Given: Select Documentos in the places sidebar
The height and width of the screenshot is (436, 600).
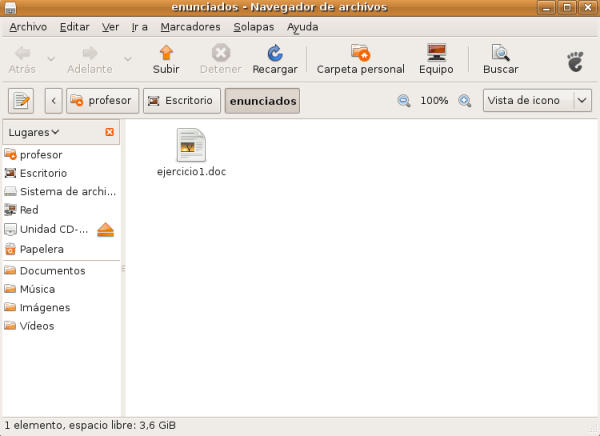Looking at the screenshot, I should pyautogui.click(x=52, y=271).
